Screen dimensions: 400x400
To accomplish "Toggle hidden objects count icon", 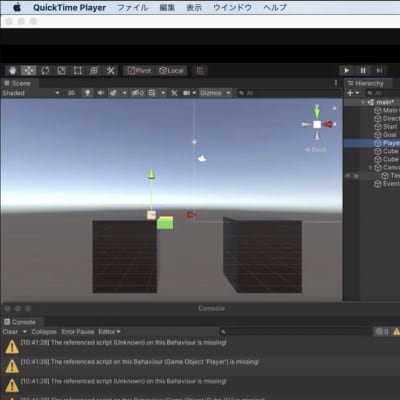I will tap(138, 93).
